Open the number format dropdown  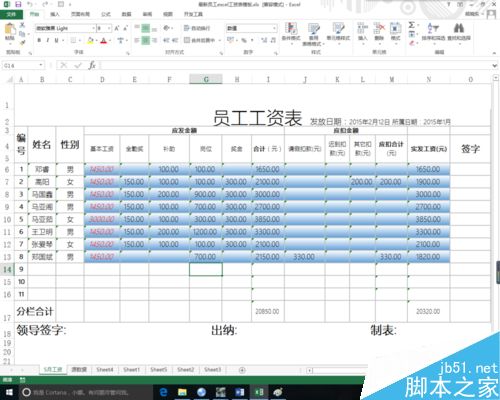(x=275, y=28)
